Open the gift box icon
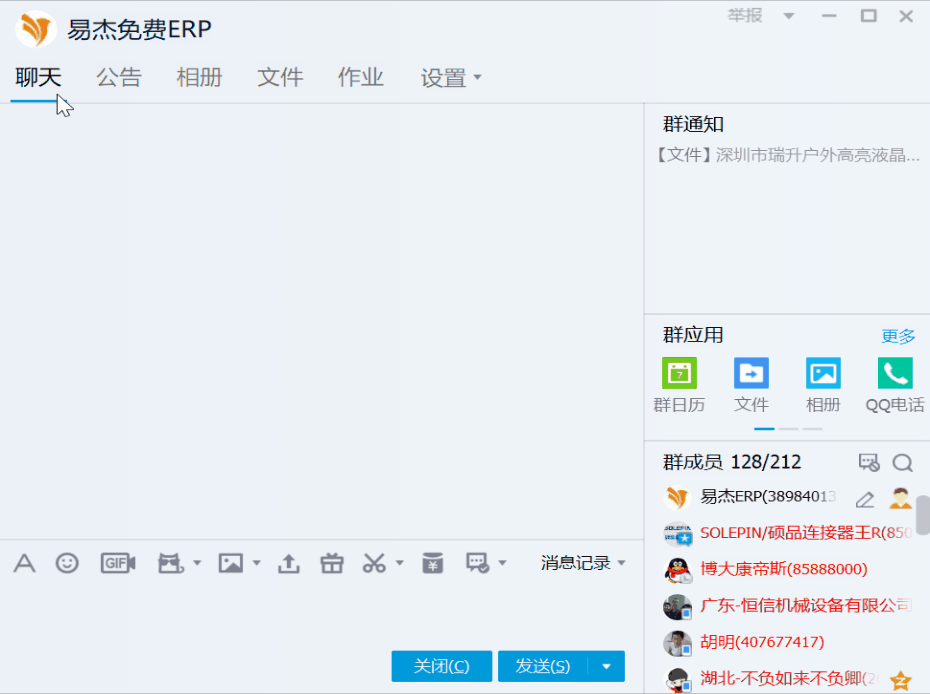Image resolution: width=930 pixels, height=694 pixels. click(x=332, y=563)
